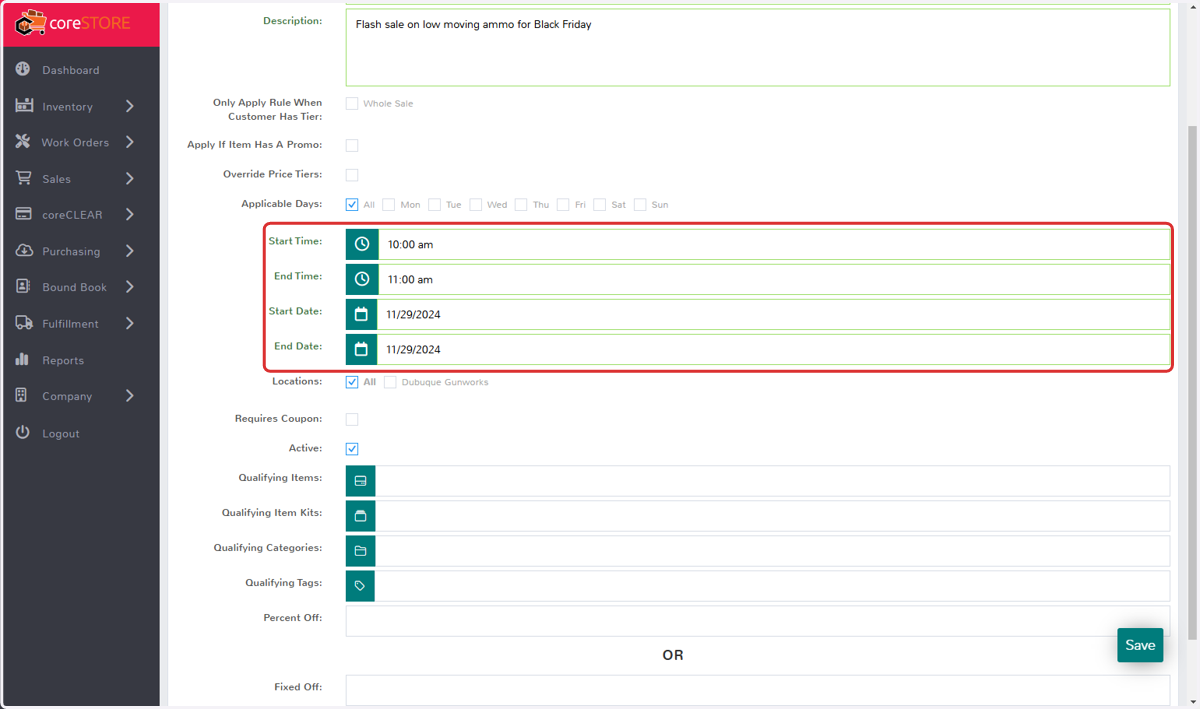Click the Qualifying Item Kits icon
The image size is (1200, 709).
click(360, 516)
